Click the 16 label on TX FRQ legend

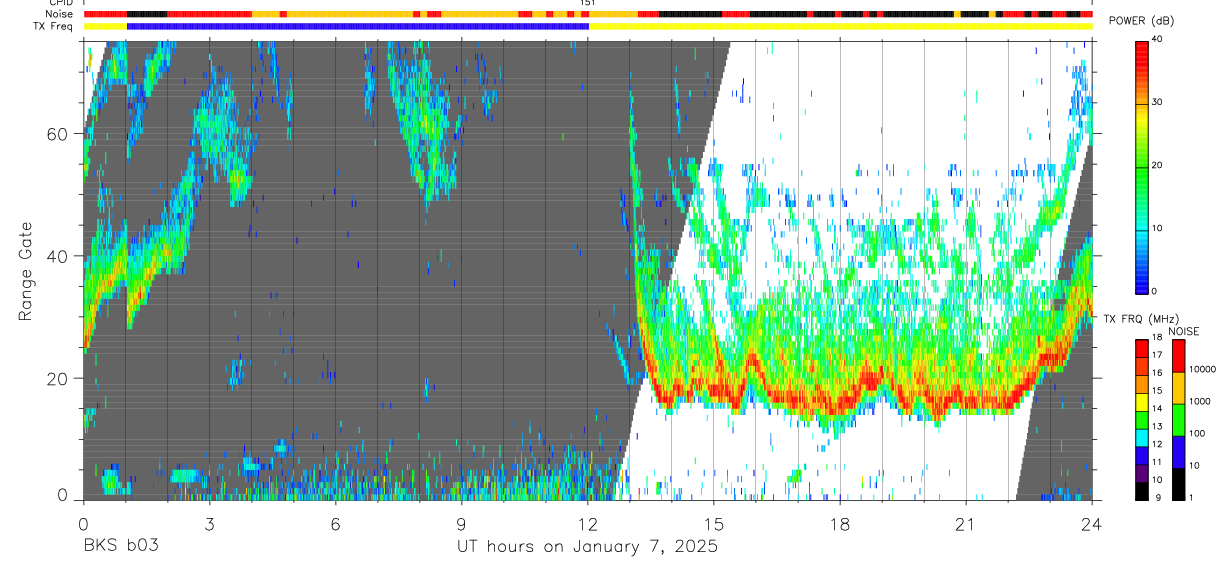[1157, 373]
